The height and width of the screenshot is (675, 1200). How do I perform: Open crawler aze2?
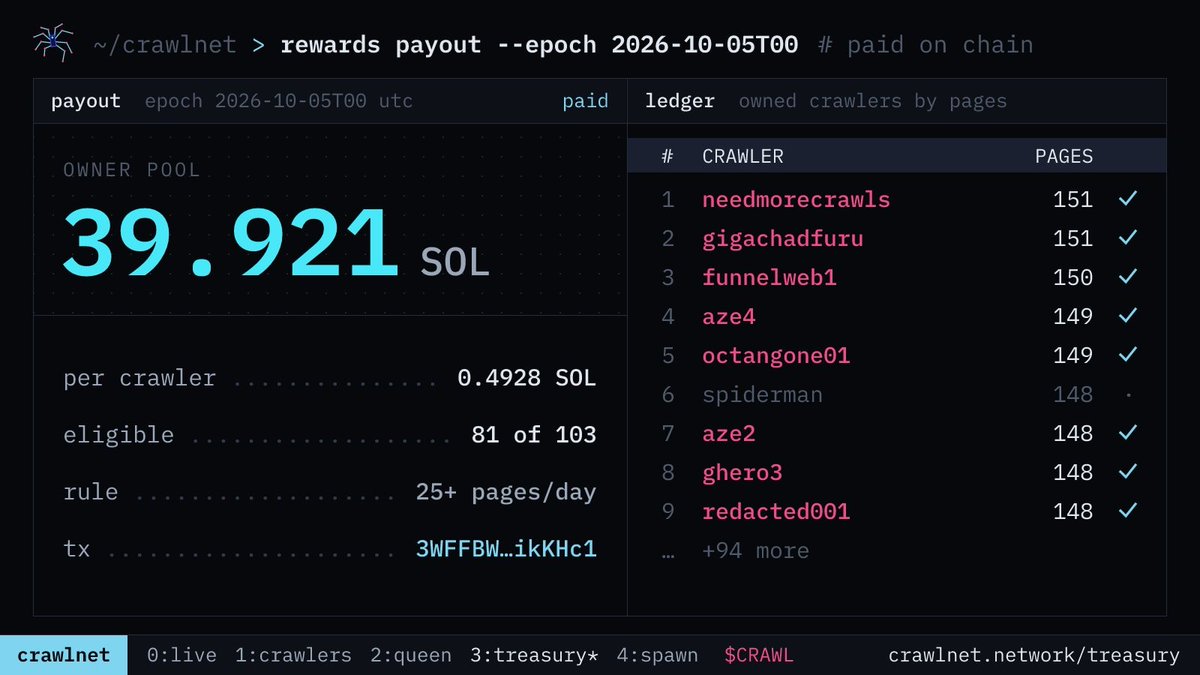coord(729,433)
